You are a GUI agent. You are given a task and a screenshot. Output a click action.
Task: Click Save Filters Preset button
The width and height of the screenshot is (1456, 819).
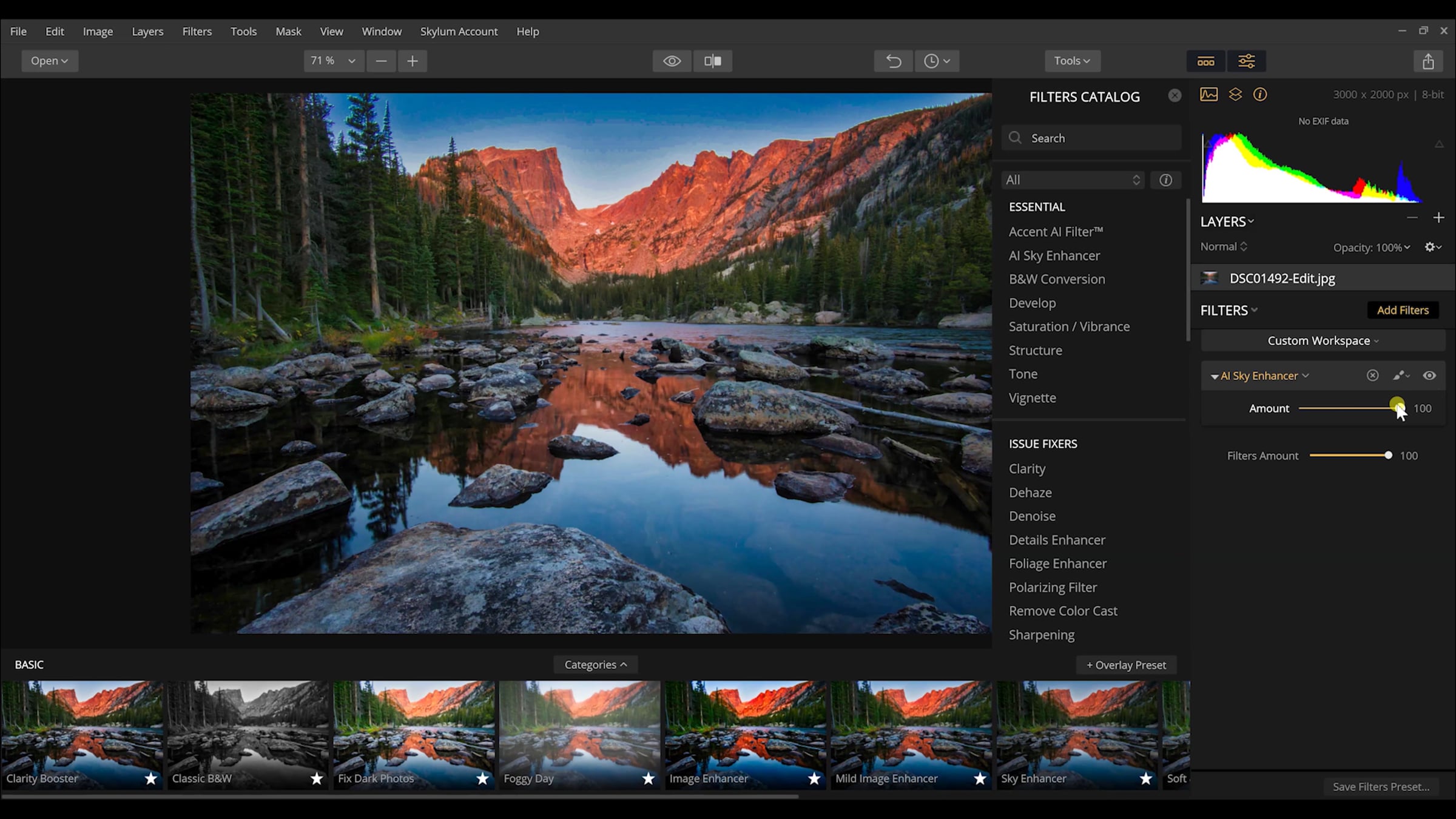(1381, 787)
